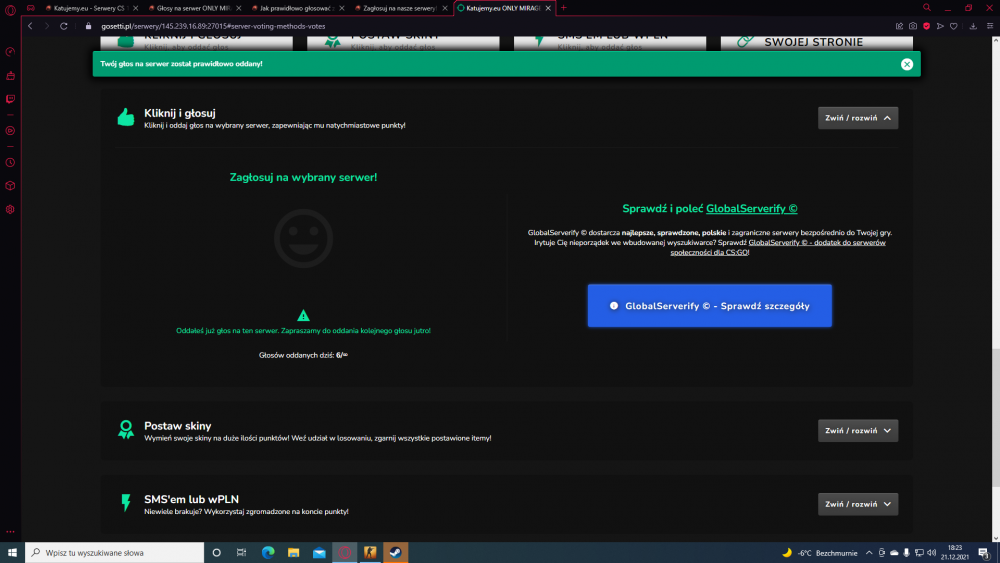Click heart bookmark icon in address bar

coord(953,26)
